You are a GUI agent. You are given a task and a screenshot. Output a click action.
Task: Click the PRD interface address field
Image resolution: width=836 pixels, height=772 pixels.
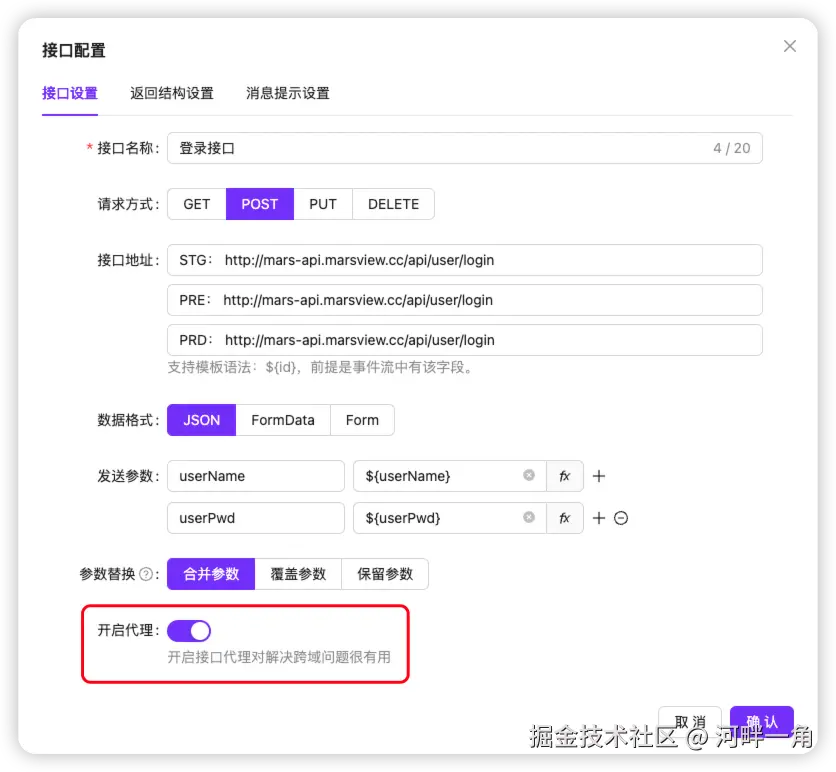[464, 340]
